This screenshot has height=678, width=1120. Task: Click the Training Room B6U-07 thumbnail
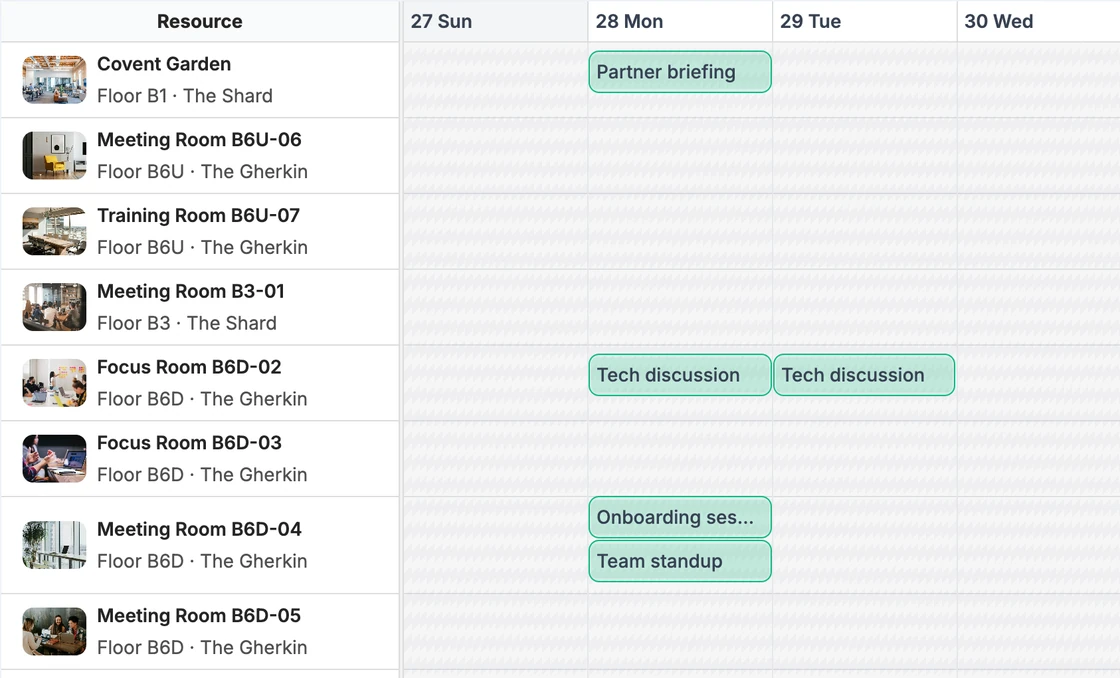click(x=54, y=231)
